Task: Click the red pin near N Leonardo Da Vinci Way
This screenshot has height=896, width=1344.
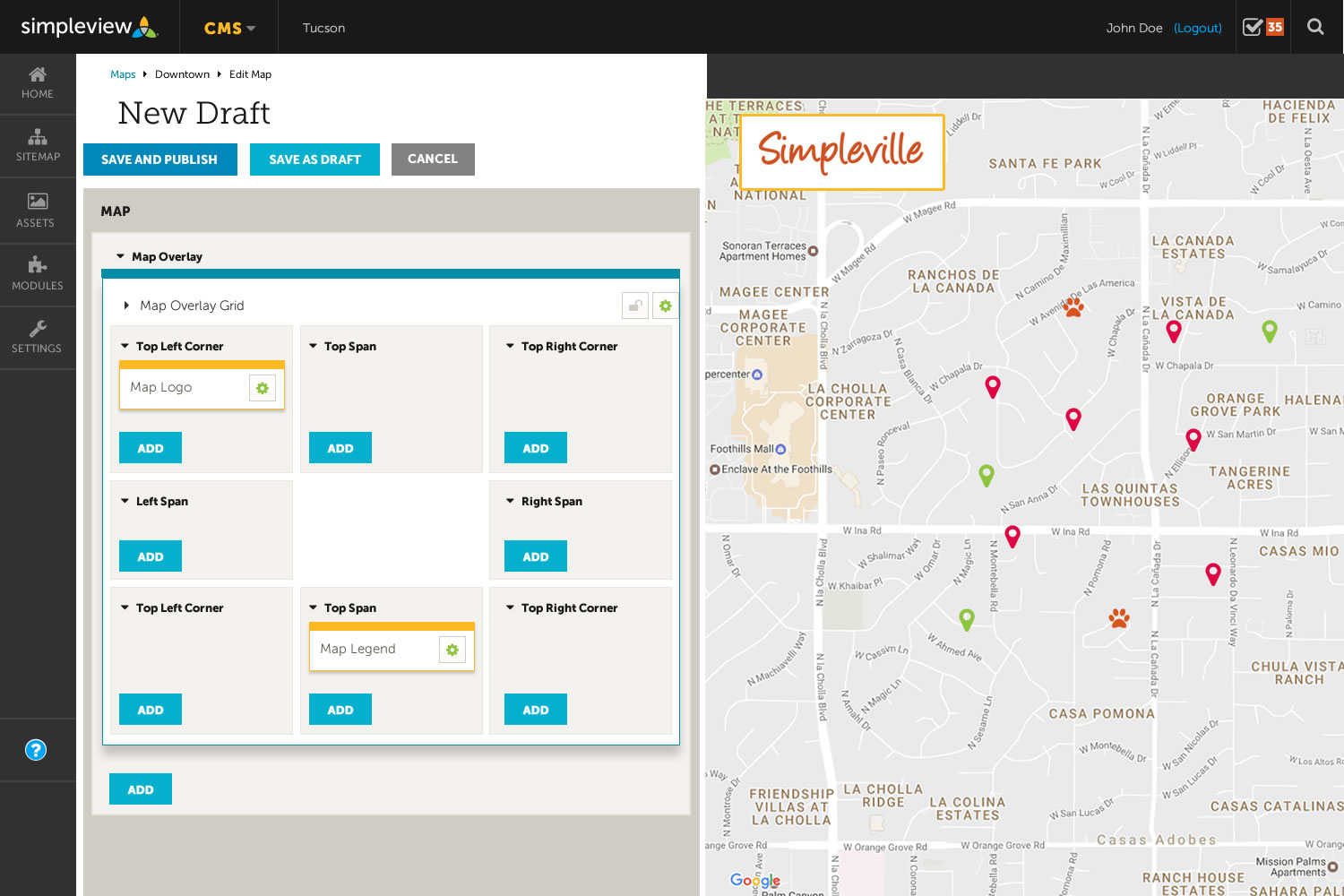Action: [1213, 574]
